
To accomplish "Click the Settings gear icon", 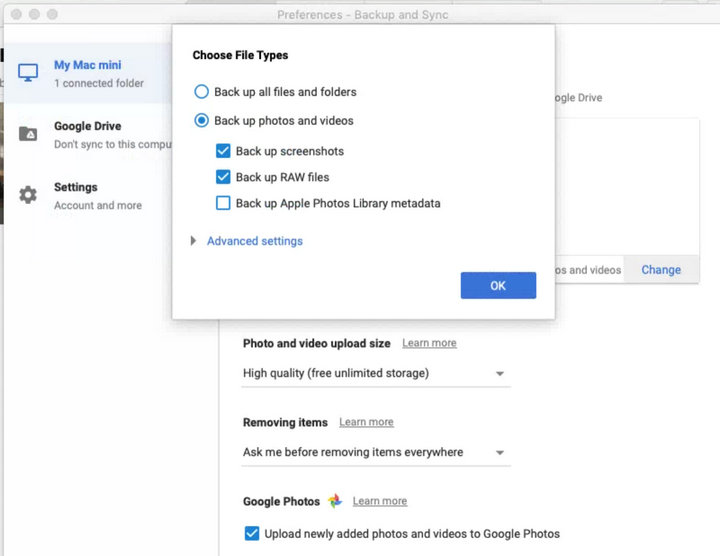I will 28,195.
